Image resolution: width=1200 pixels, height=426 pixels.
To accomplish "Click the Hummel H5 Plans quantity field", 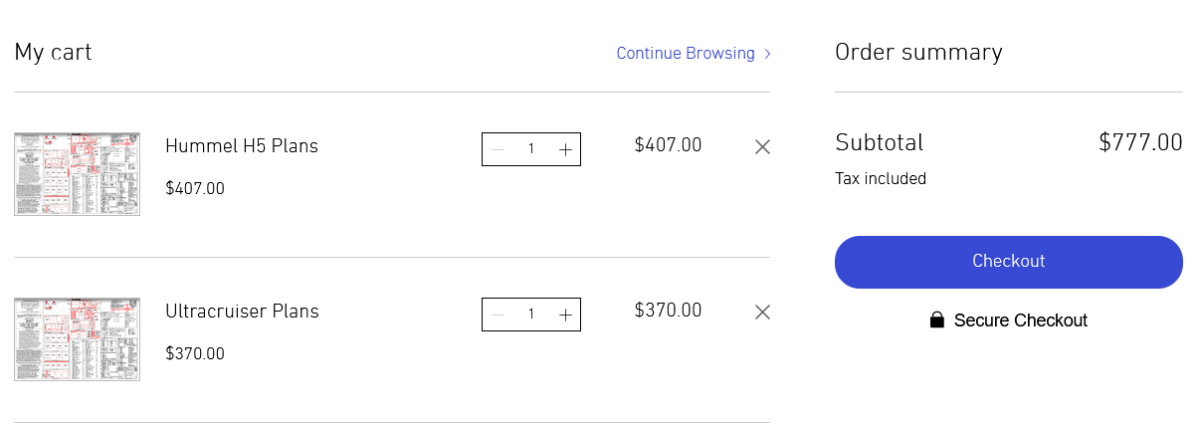I will (531, 149).
